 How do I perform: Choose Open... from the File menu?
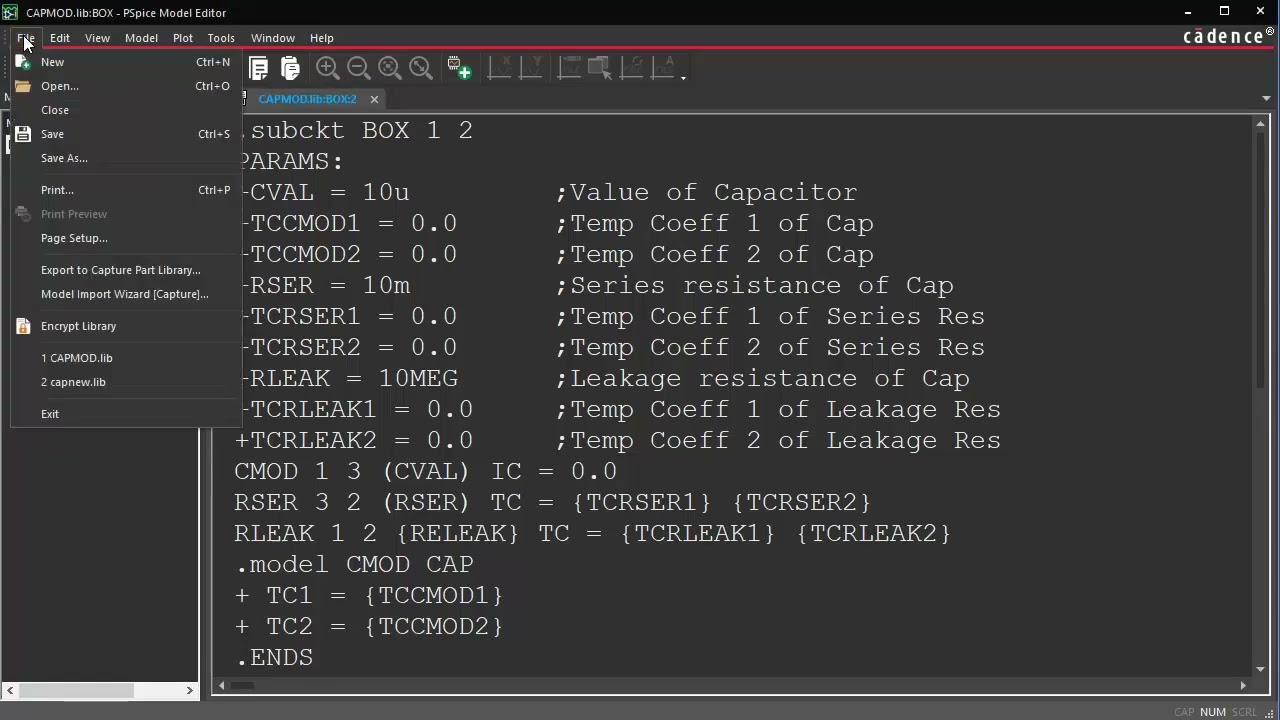tap(125, 86)
